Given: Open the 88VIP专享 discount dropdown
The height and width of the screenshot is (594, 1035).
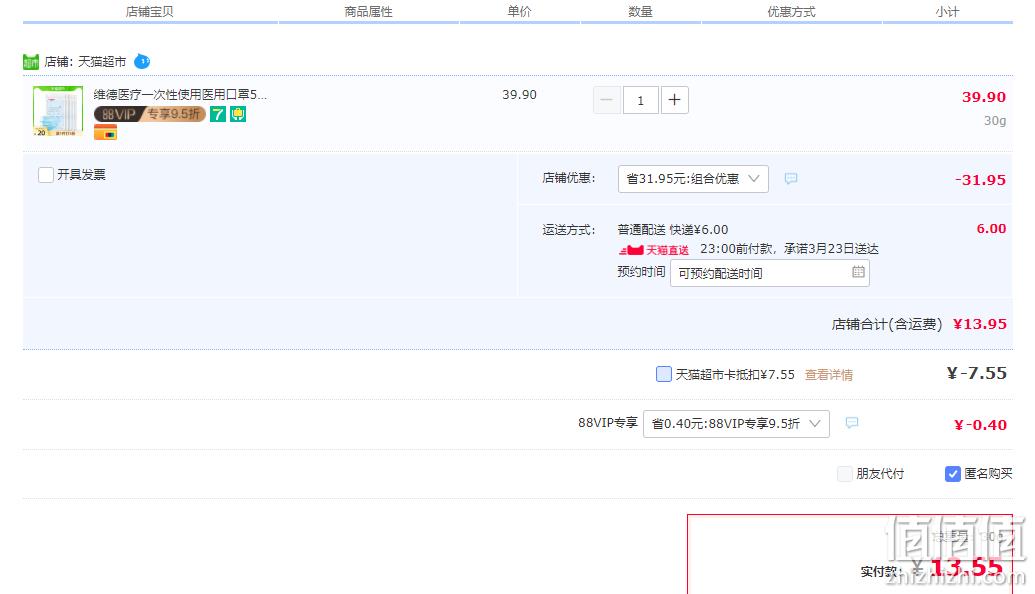Looking at the screenshot, I should click(736, 424).
